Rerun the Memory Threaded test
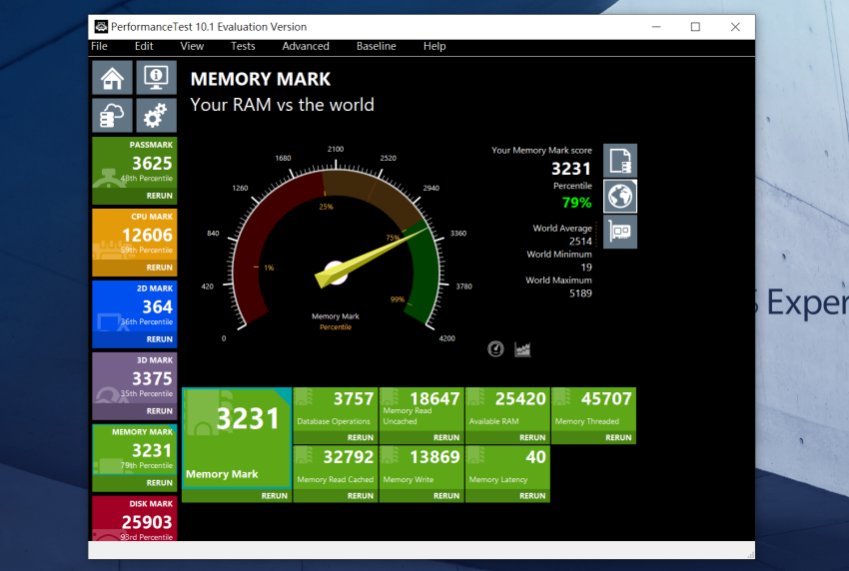 click(x=618, y=437)
